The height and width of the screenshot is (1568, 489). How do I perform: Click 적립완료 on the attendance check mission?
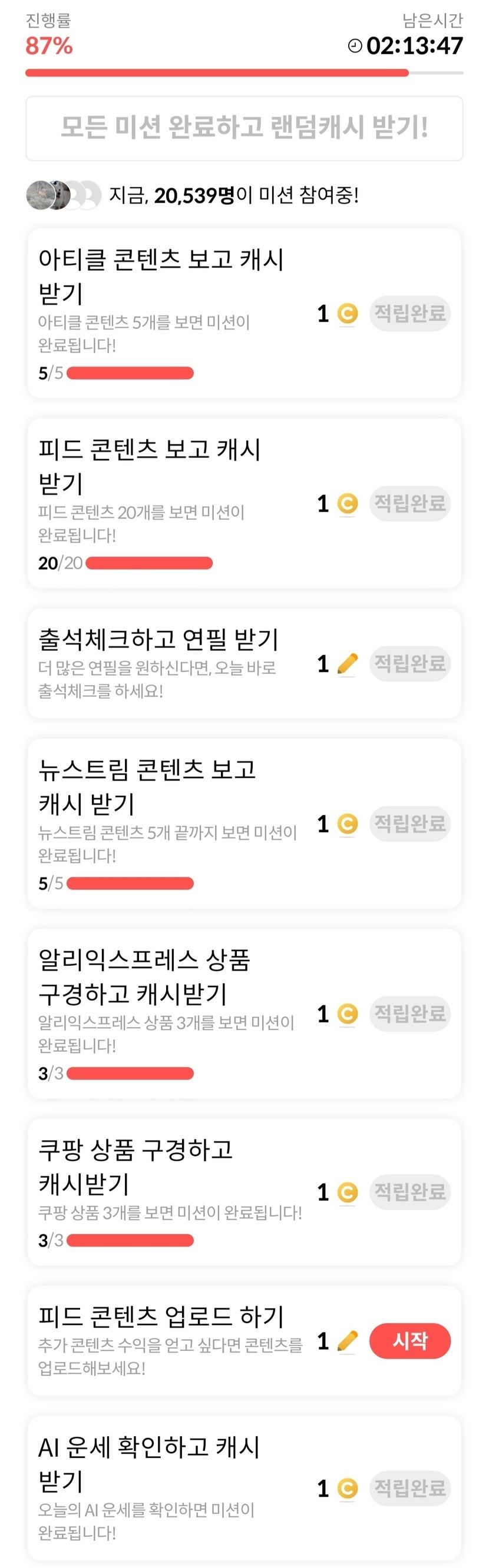click(409, 663)
